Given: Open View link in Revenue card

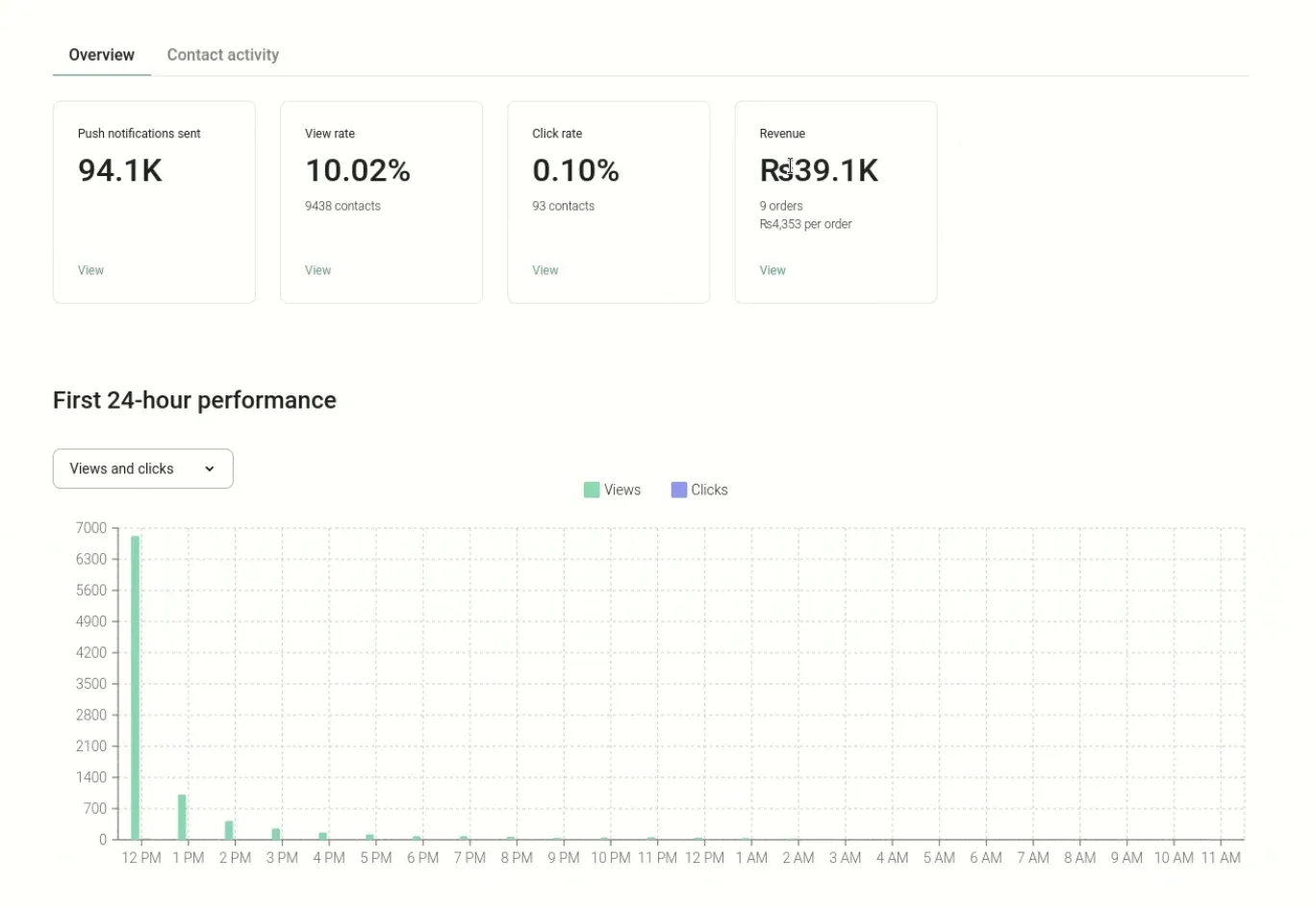Looking at the screenshot, I should pos(772,270).
